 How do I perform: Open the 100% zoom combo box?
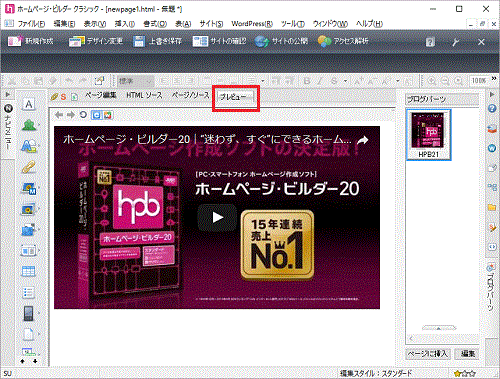479,81
